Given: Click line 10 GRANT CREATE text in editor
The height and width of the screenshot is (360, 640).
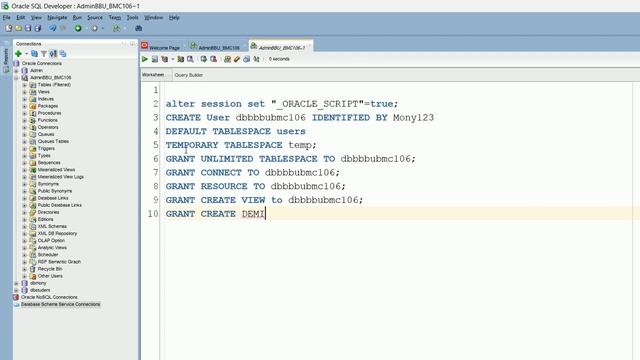Looking at the screenshot, I should pos(200,214).
